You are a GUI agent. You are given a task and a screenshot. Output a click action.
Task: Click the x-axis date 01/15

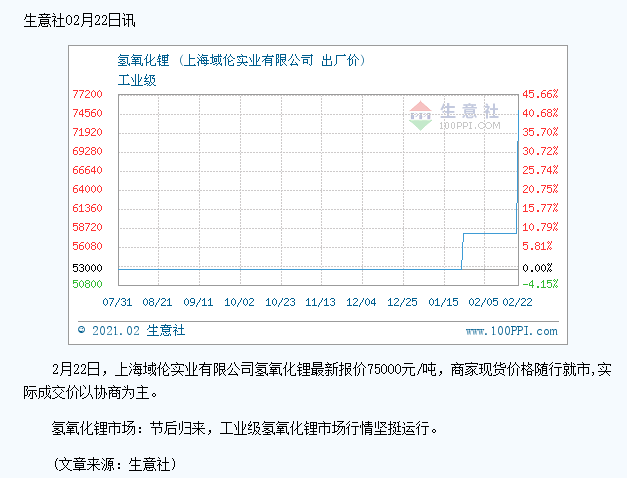coord(443,302)
